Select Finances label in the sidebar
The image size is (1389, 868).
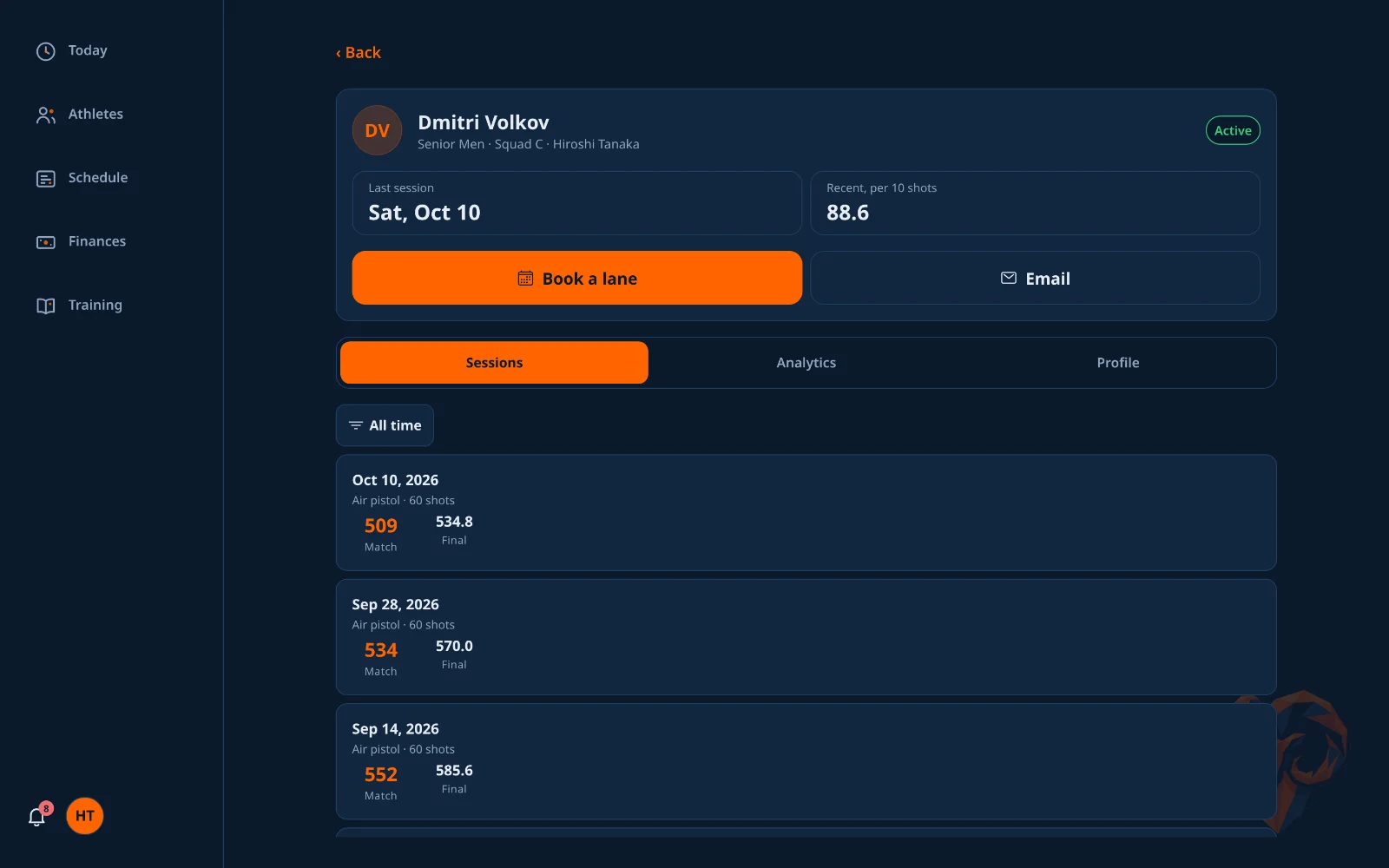97,241
